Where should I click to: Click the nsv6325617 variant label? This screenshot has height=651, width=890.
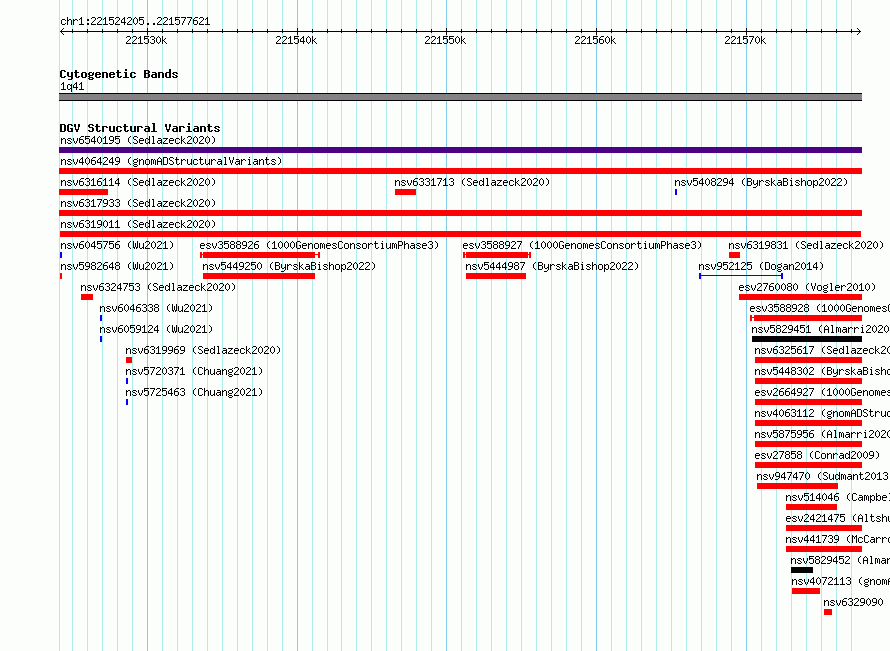point(822,350)
